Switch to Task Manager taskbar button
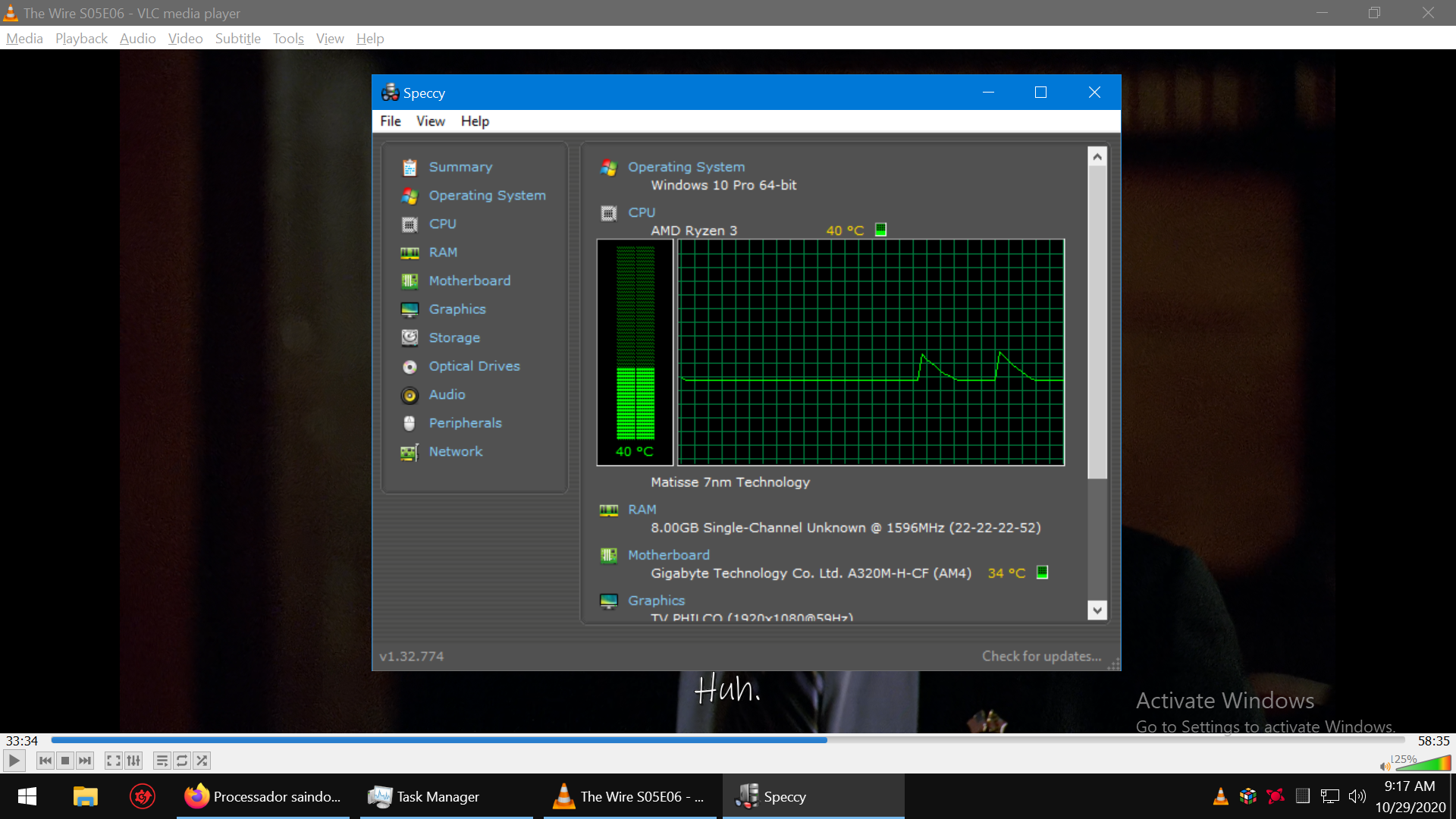Screen dimensions: 1456x819 [447, 796]
